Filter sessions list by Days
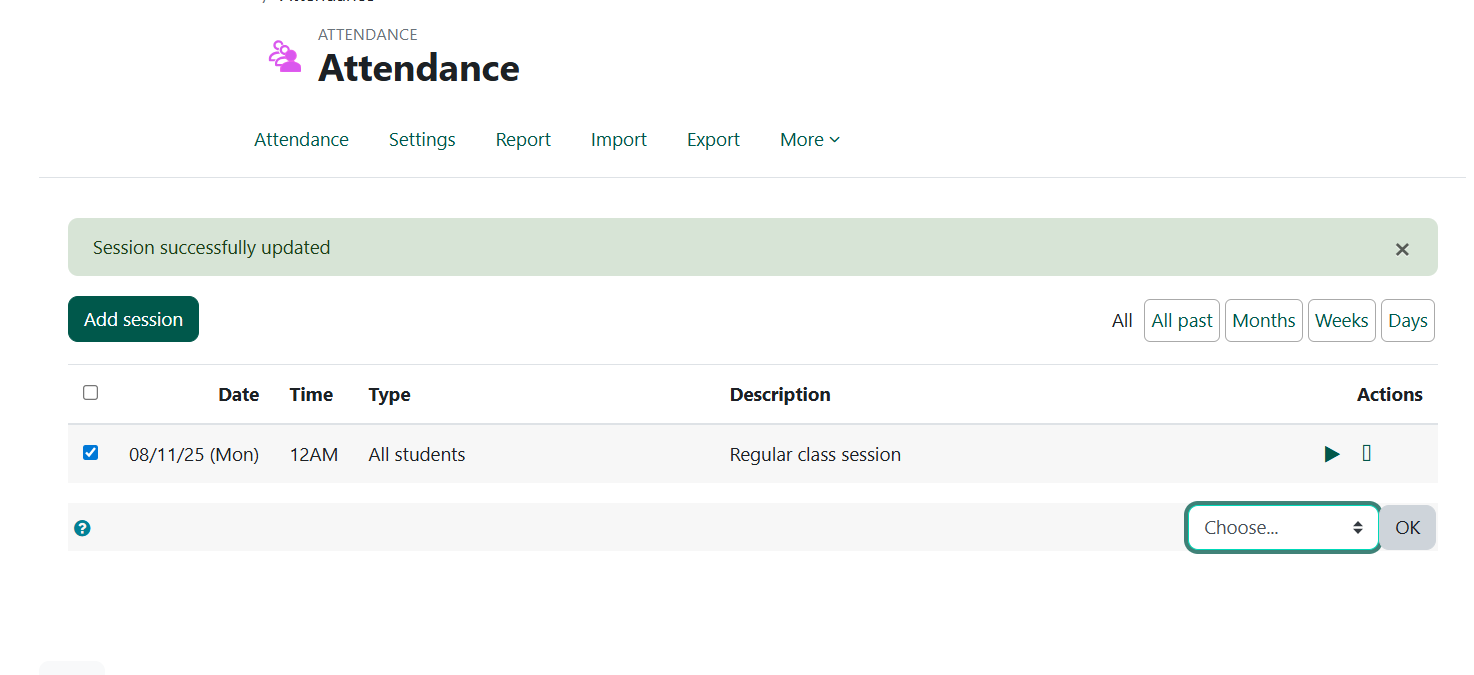 (1407, 321)
